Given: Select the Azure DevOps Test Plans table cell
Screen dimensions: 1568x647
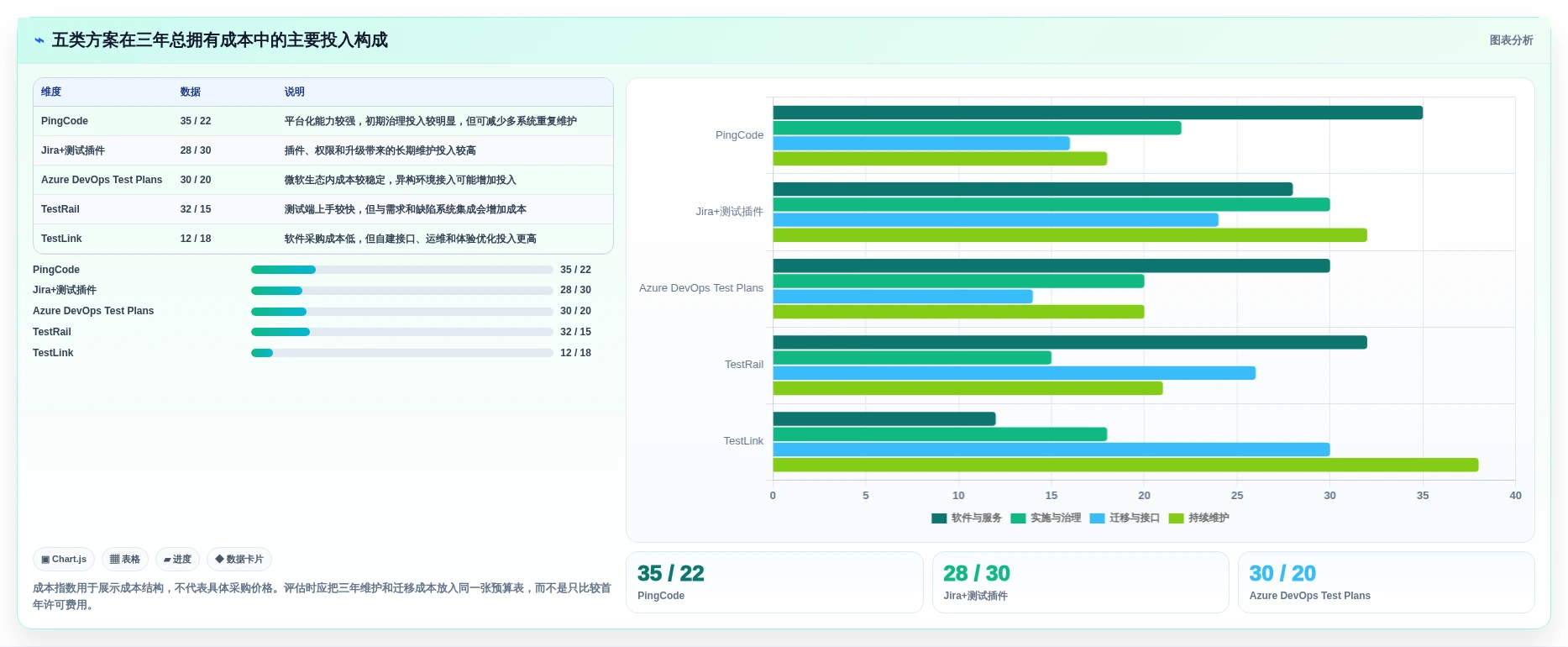Looking at the screenshot, I should coord(102,180).
